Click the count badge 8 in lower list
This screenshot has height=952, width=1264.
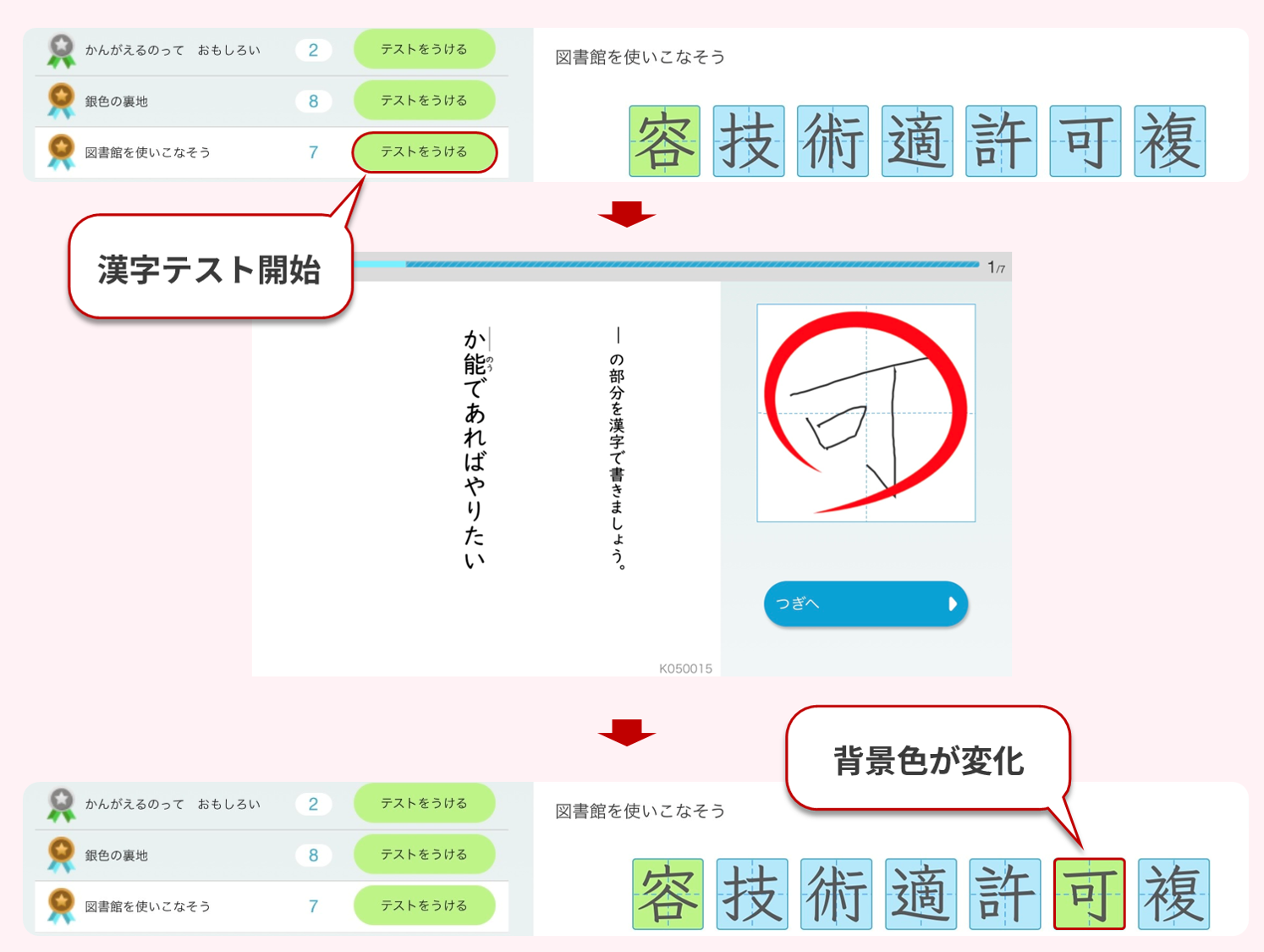[313, 856]
